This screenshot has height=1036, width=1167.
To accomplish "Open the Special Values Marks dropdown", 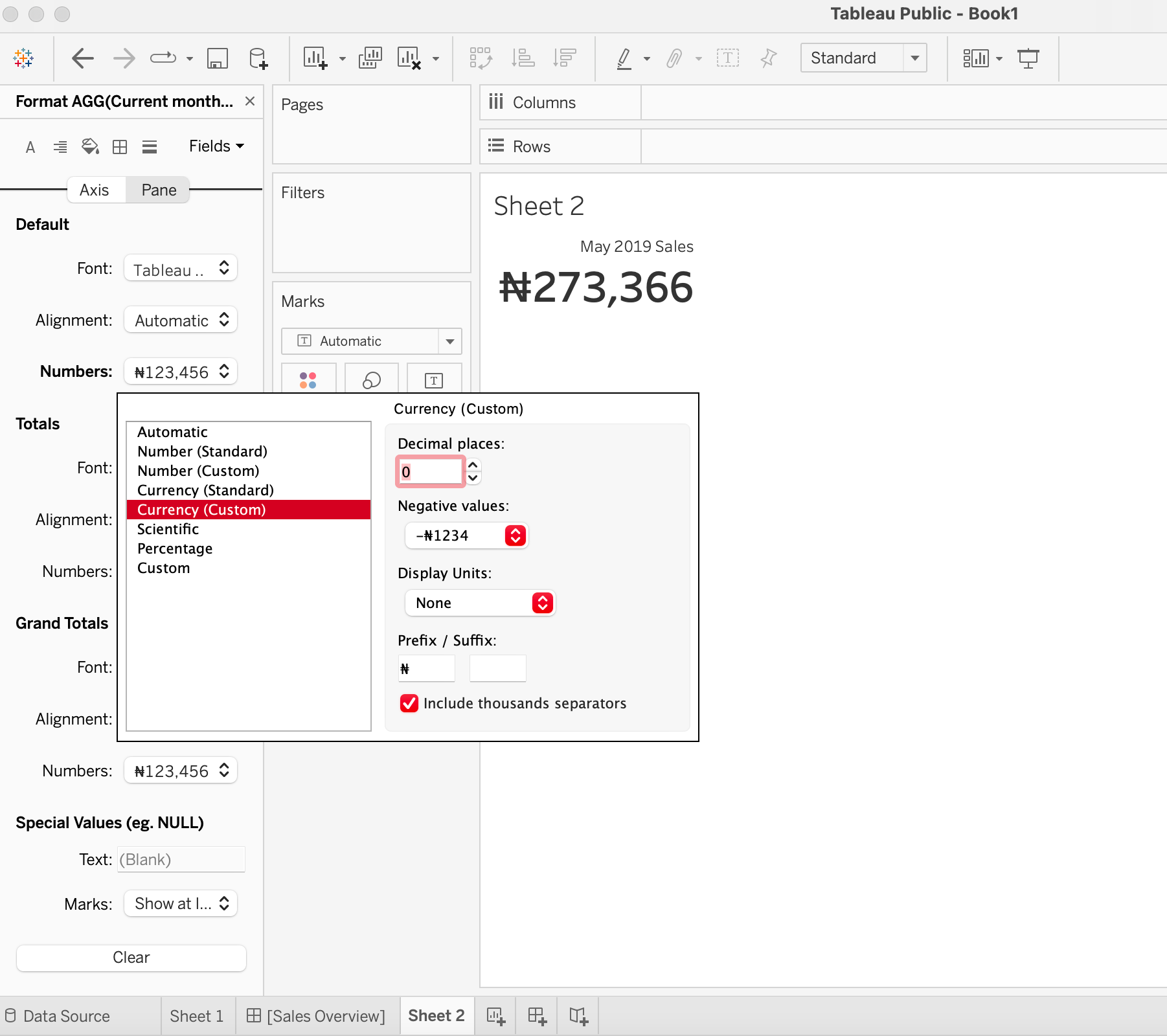I will coord(181,903).
